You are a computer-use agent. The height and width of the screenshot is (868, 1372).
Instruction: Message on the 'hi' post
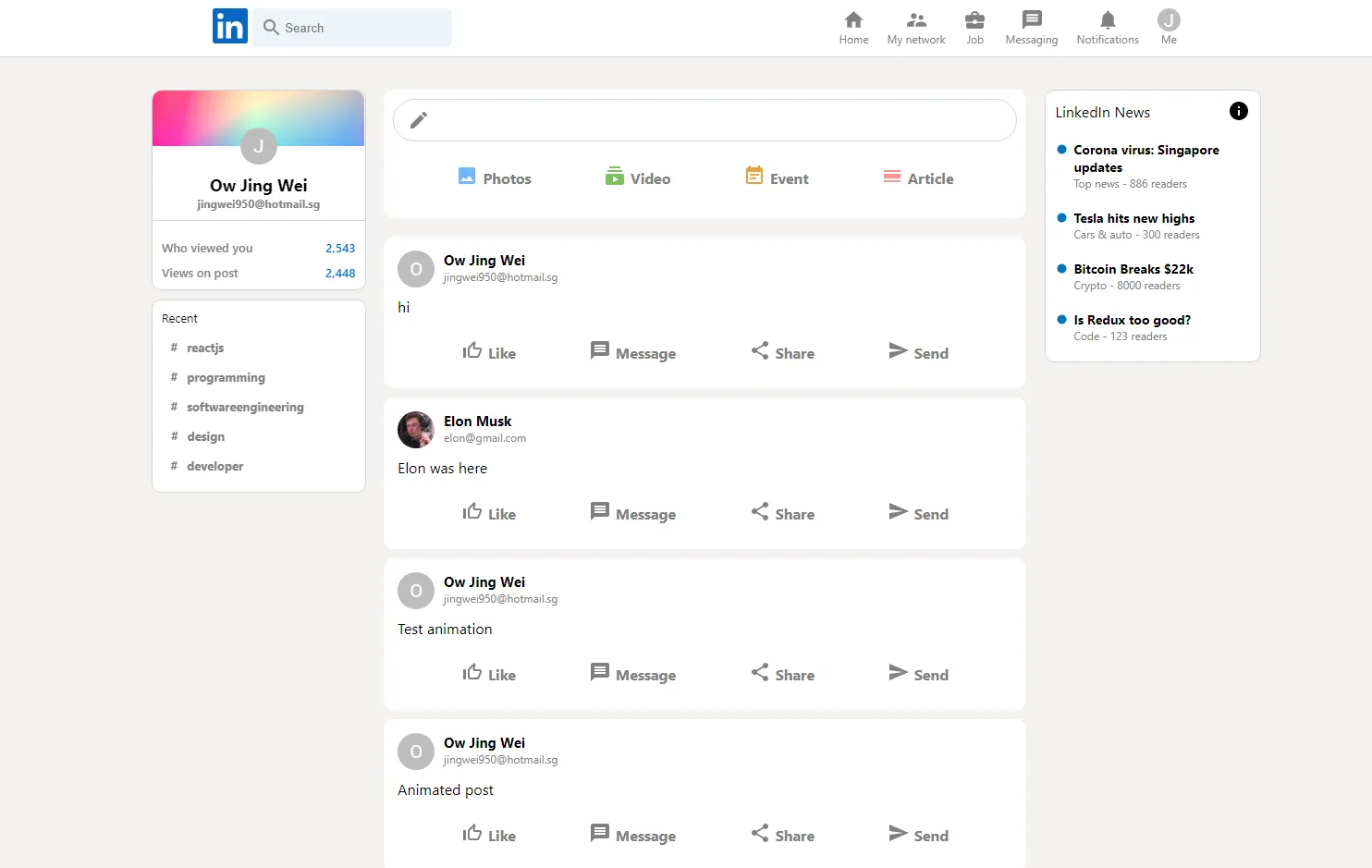pyautogui.click(x=633, y=352)
